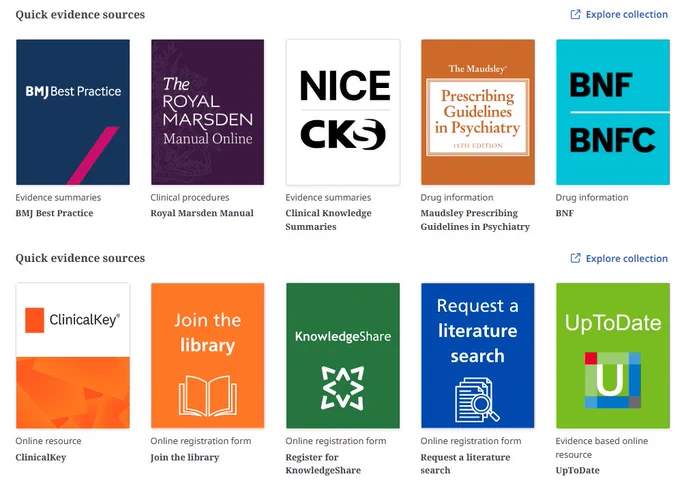Click first section's Explore collection link text
680x485 pixels.
coord(627,14)
